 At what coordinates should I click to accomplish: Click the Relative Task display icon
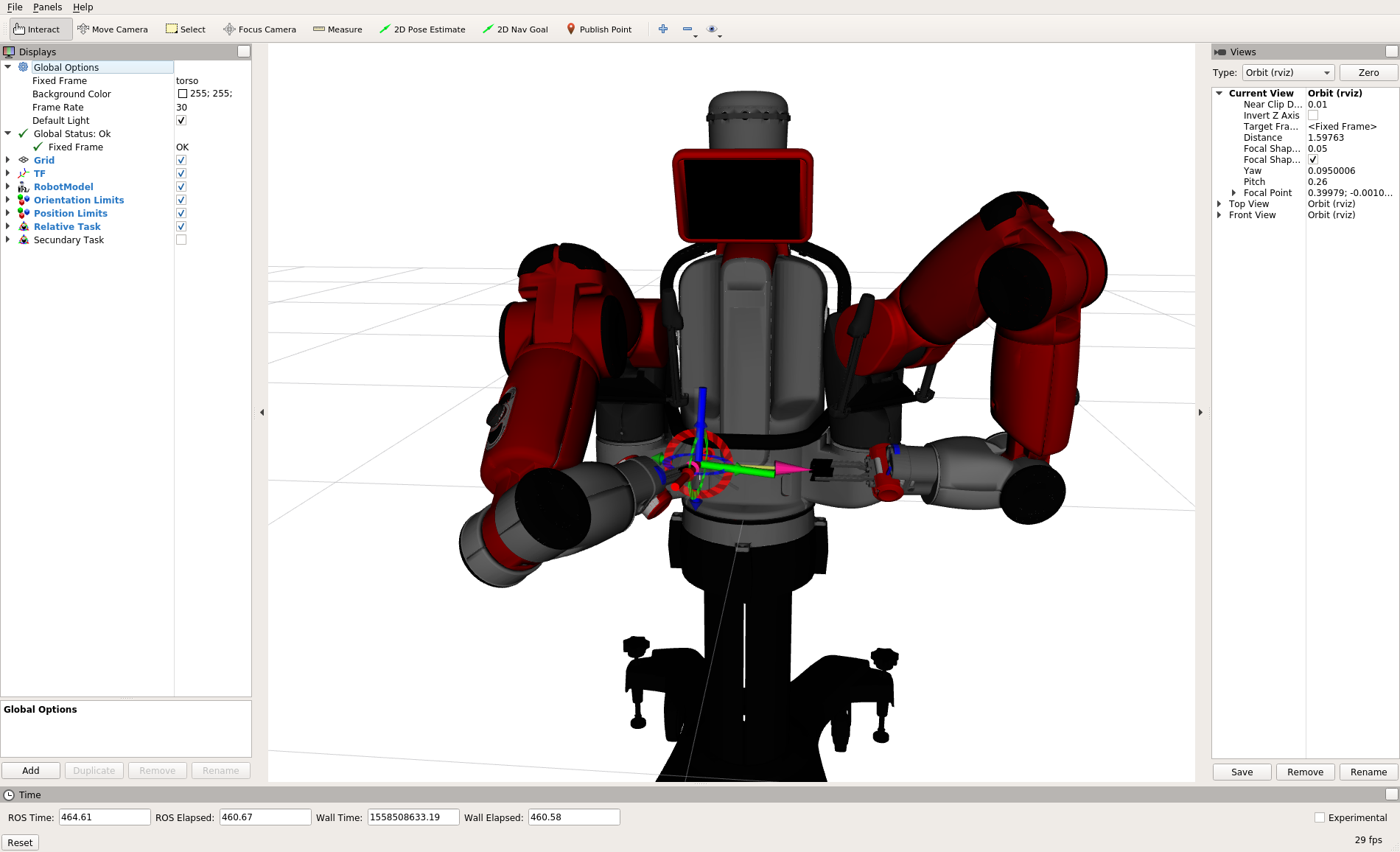[24, 226]
